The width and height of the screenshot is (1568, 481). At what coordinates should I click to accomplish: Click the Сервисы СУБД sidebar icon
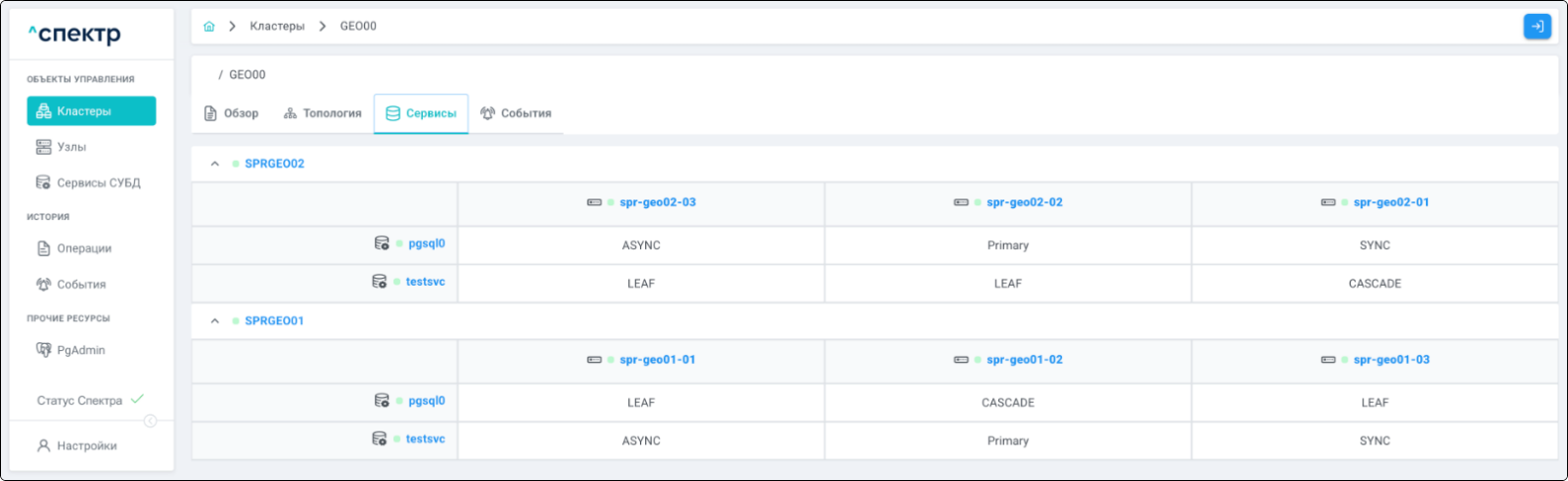(44, 182)
